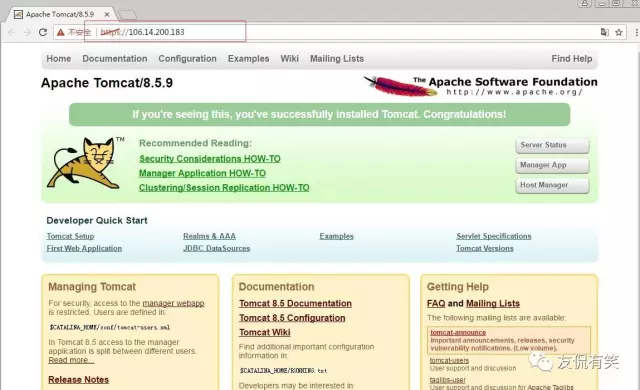Open the Tomcat Versions link
Viewport: 640px width, 390px height.
[x=485, y=248]
